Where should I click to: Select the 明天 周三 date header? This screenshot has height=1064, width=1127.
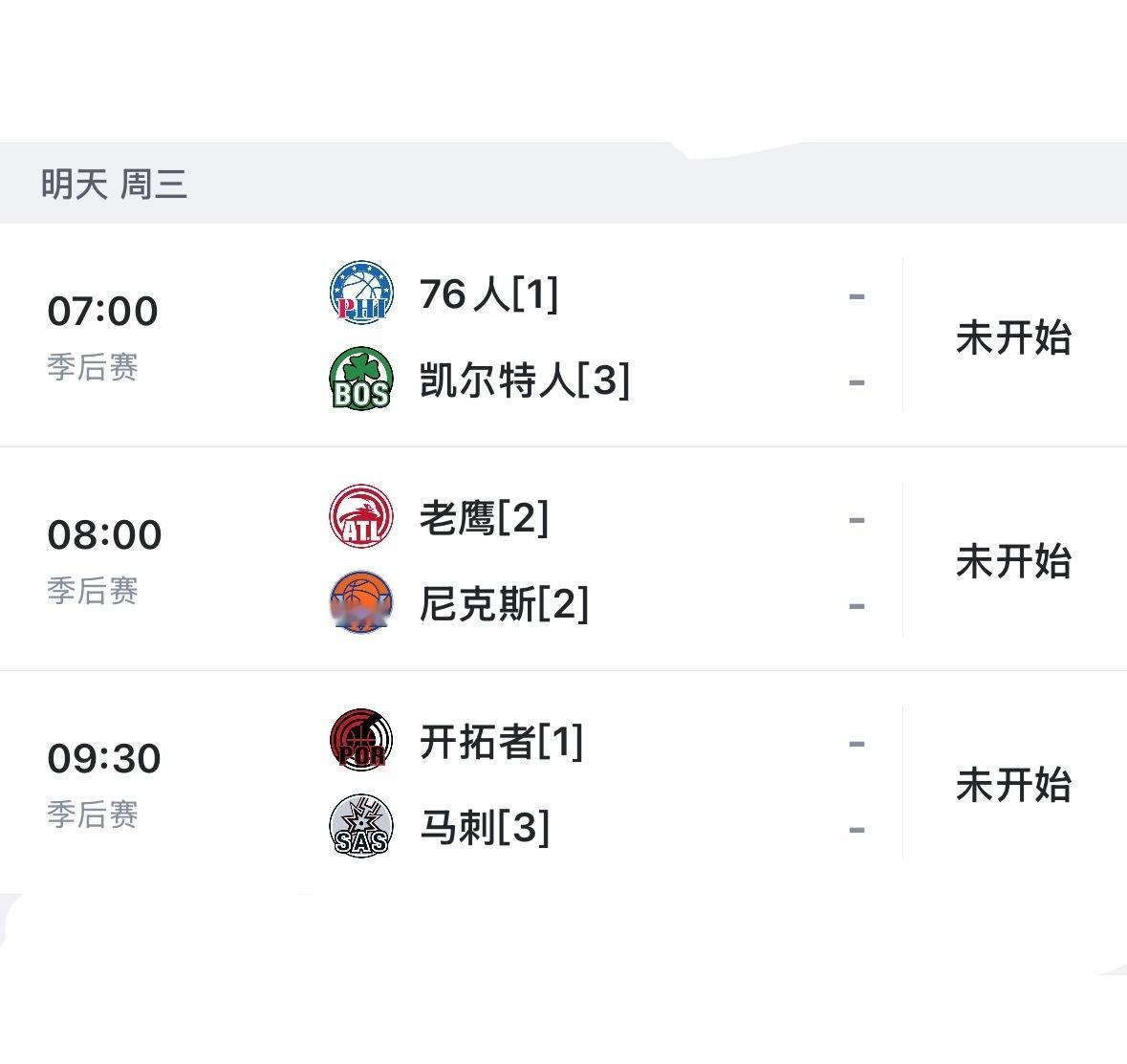[x=115, y=183]
